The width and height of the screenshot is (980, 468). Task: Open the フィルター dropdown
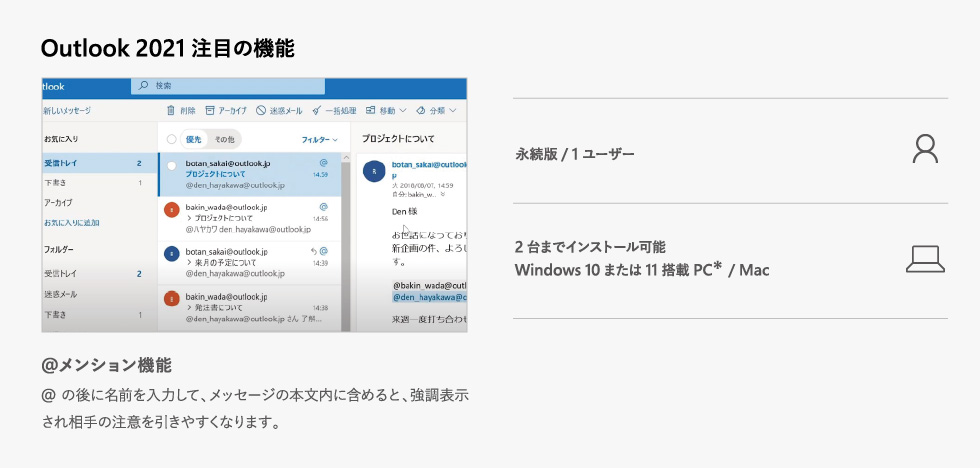click(319, 140)
